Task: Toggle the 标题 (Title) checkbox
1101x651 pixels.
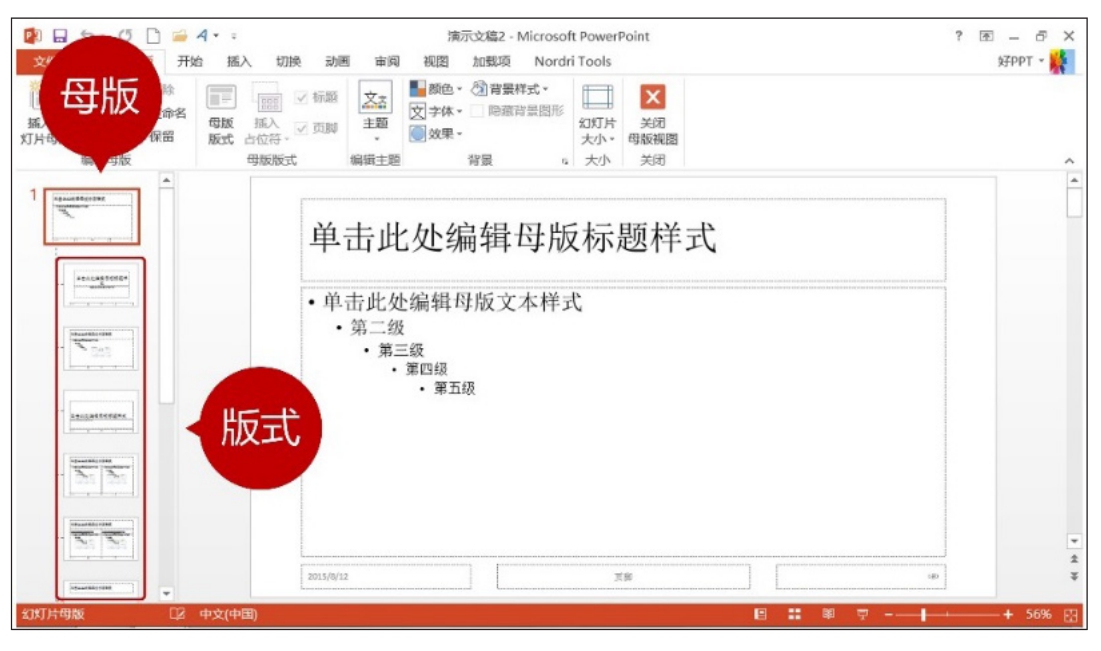Action: coord(316,97)
